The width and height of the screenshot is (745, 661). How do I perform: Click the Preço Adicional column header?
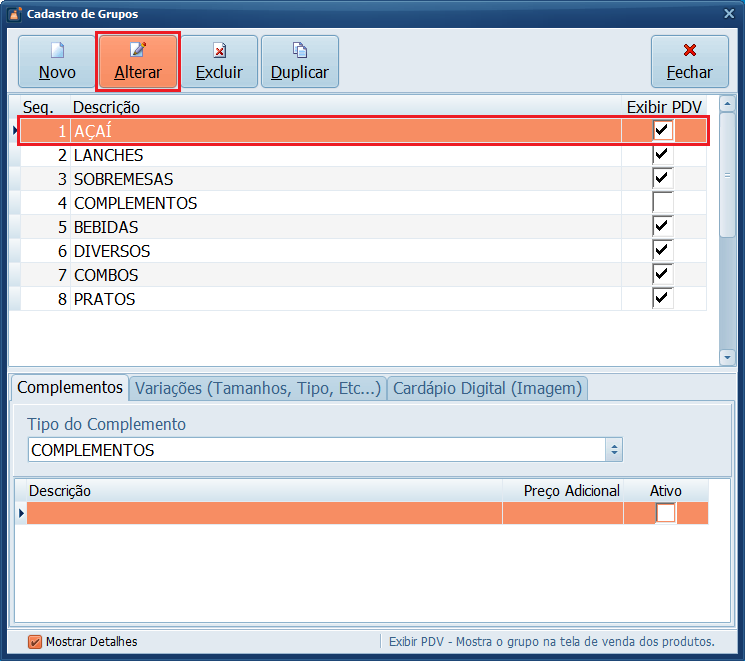click(x=563, y=490)
